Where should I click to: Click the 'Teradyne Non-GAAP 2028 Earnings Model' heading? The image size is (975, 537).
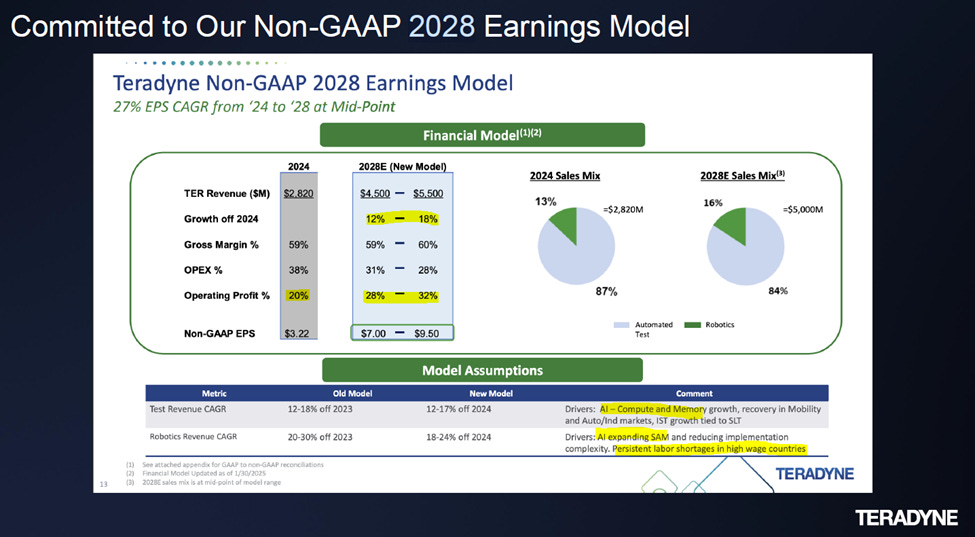[x=312, y=83]
